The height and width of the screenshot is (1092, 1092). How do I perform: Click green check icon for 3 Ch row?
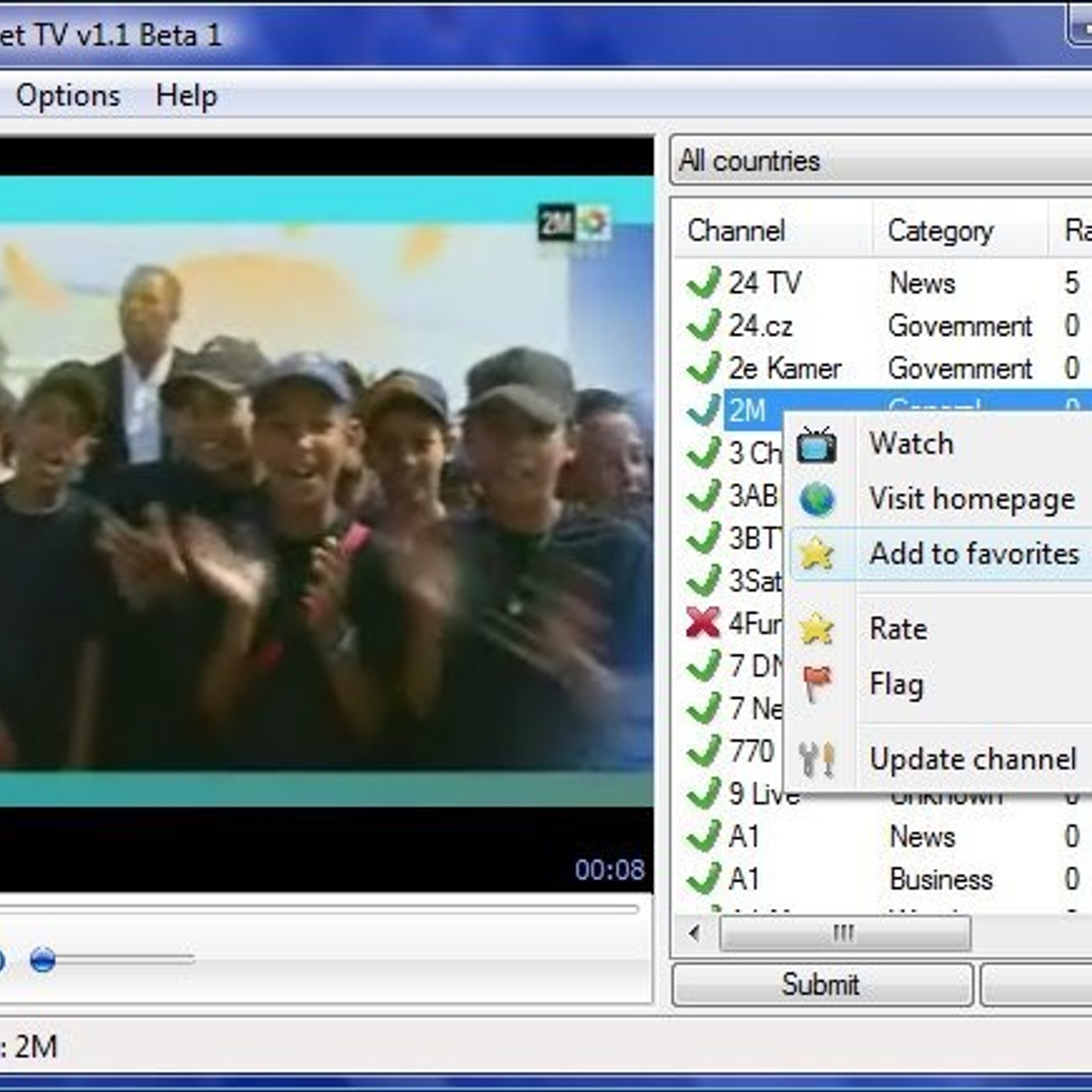coord(703,452)
